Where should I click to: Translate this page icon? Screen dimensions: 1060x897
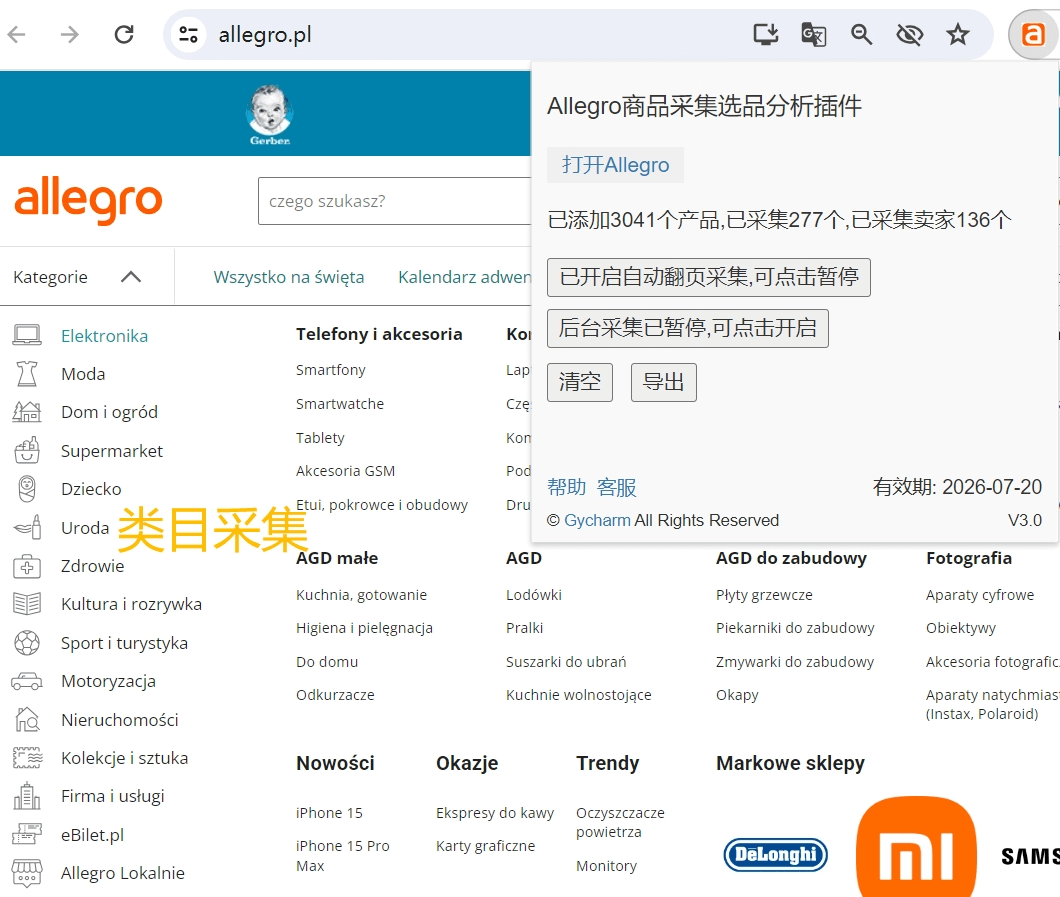(x=813, y=34)
